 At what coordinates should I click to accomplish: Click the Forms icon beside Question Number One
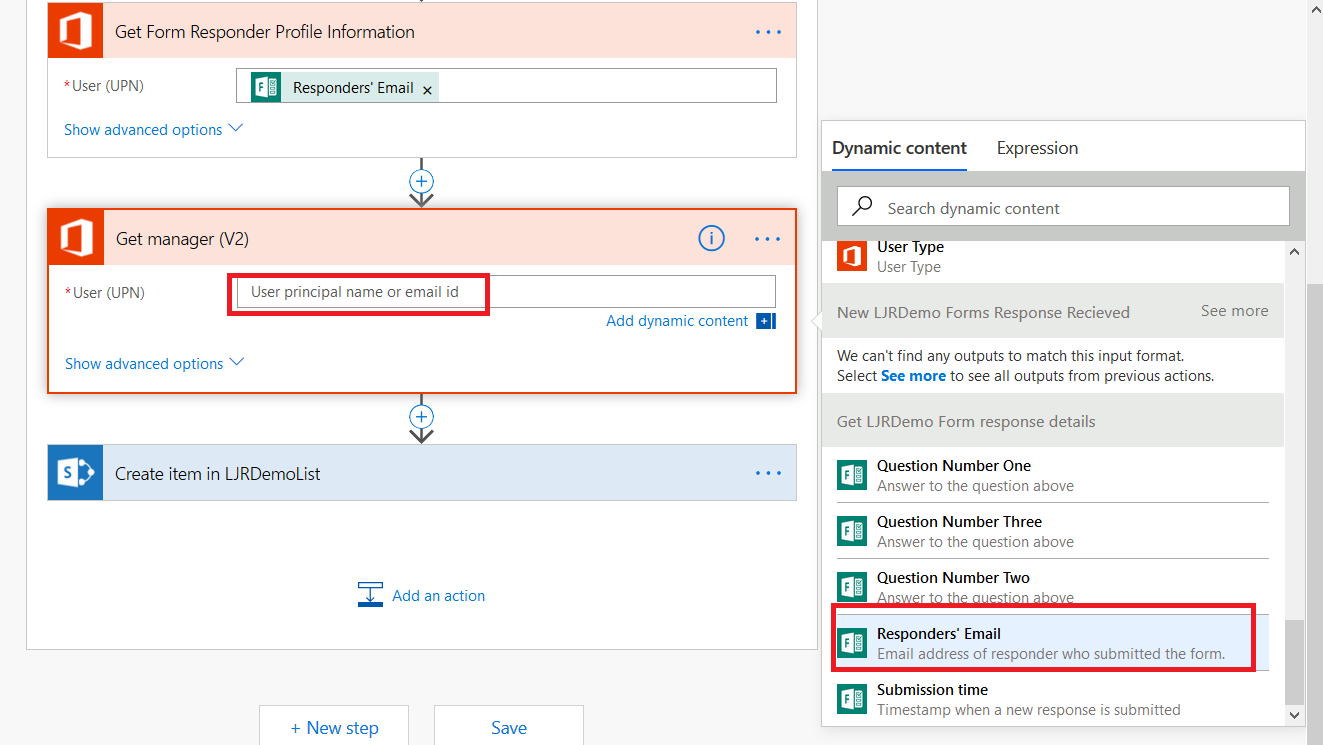click(x=852, y=475)
